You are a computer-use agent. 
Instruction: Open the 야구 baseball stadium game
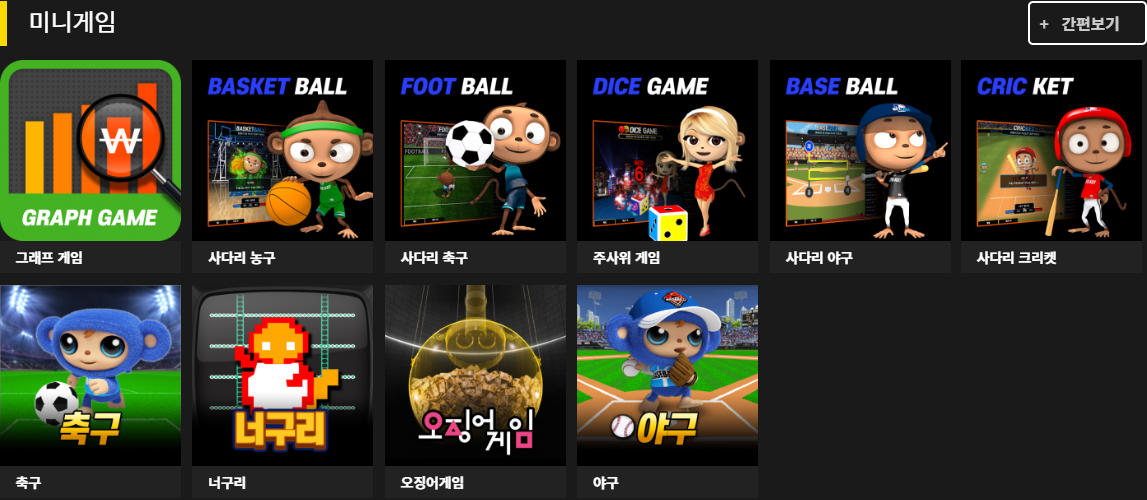pyautogui.click(x=667, y=376)
